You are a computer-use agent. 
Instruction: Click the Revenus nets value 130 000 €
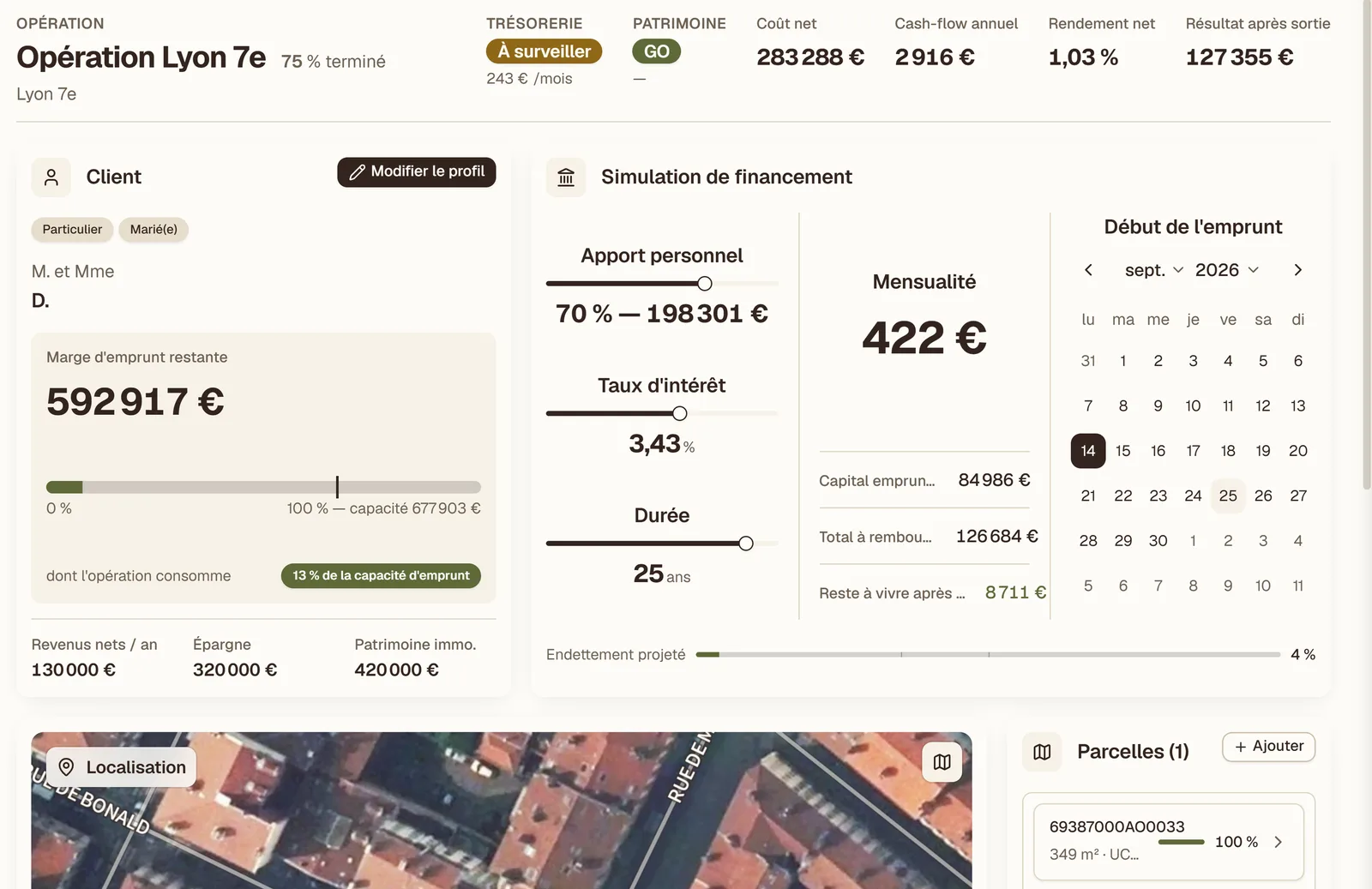(x=74, y=670)
